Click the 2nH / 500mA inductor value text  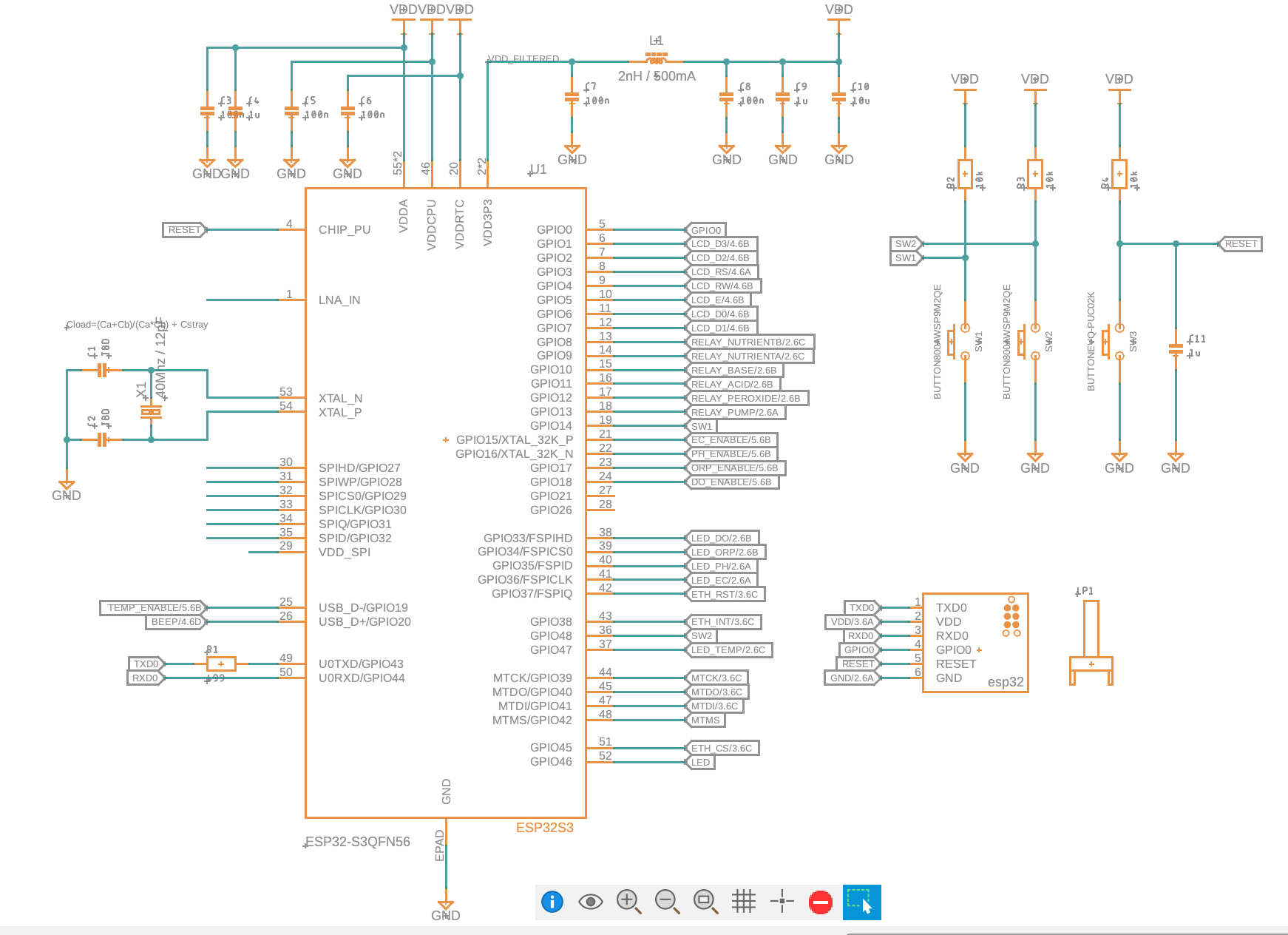(x=657, y=76)
